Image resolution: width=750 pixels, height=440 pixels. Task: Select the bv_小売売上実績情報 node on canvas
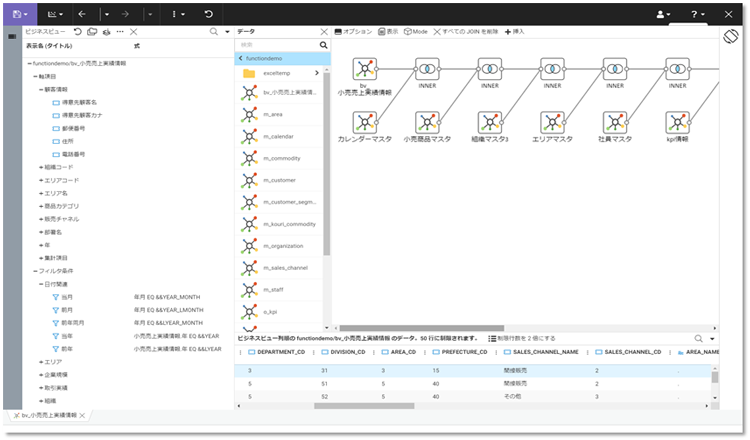pos(364,69)
